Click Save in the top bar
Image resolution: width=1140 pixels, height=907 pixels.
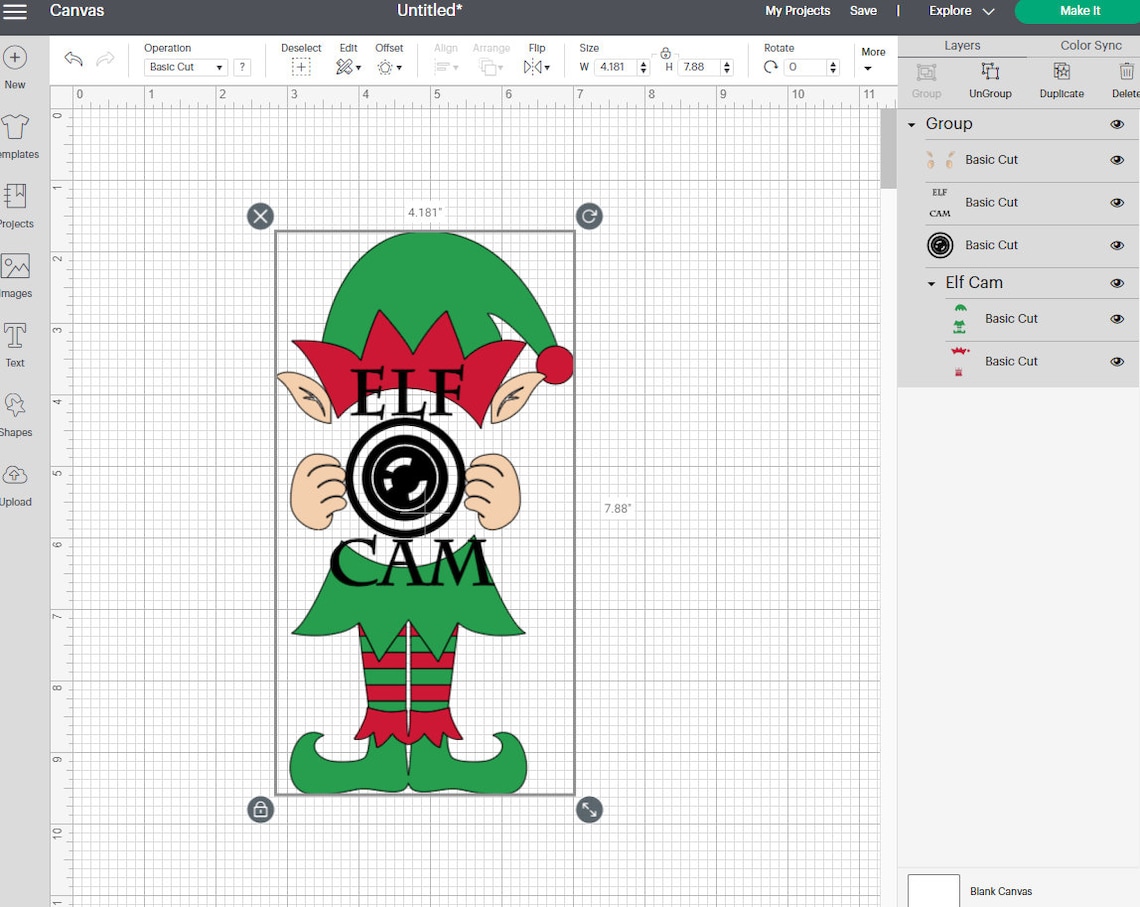pyautogui.click(x=863, y=11)
